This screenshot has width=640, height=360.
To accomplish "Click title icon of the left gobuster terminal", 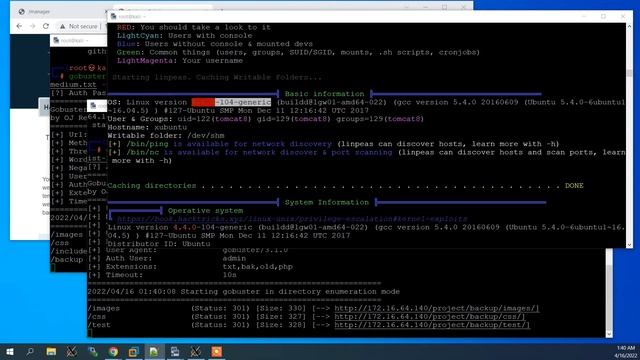I will (x=56, y=40).
